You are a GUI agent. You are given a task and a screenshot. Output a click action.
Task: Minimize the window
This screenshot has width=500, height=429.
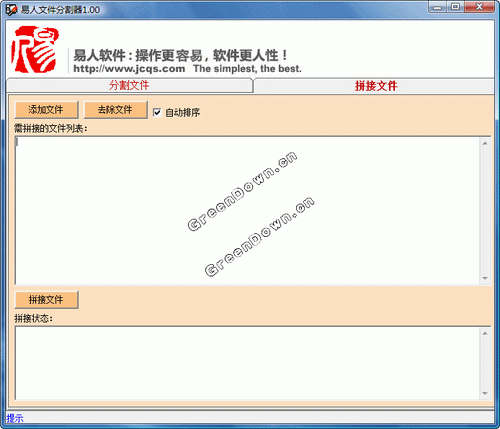pyautogui.click(x=438, y=7)
